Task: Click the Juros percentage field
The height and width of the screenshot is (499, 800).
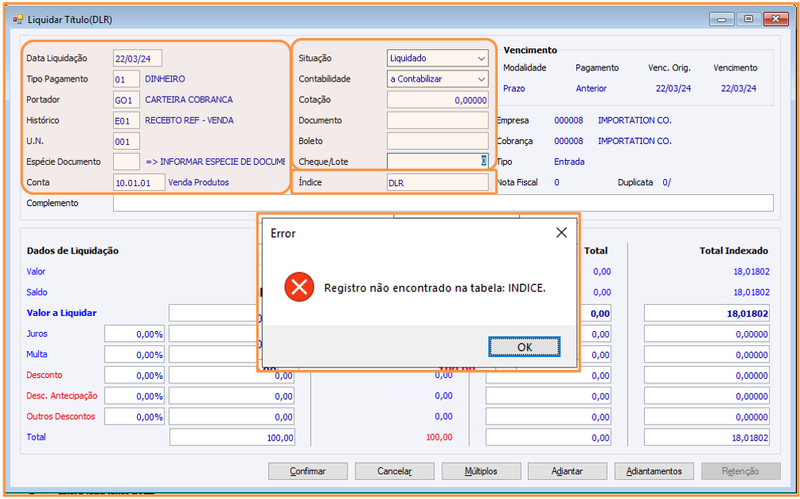Action: pos(135,334)
